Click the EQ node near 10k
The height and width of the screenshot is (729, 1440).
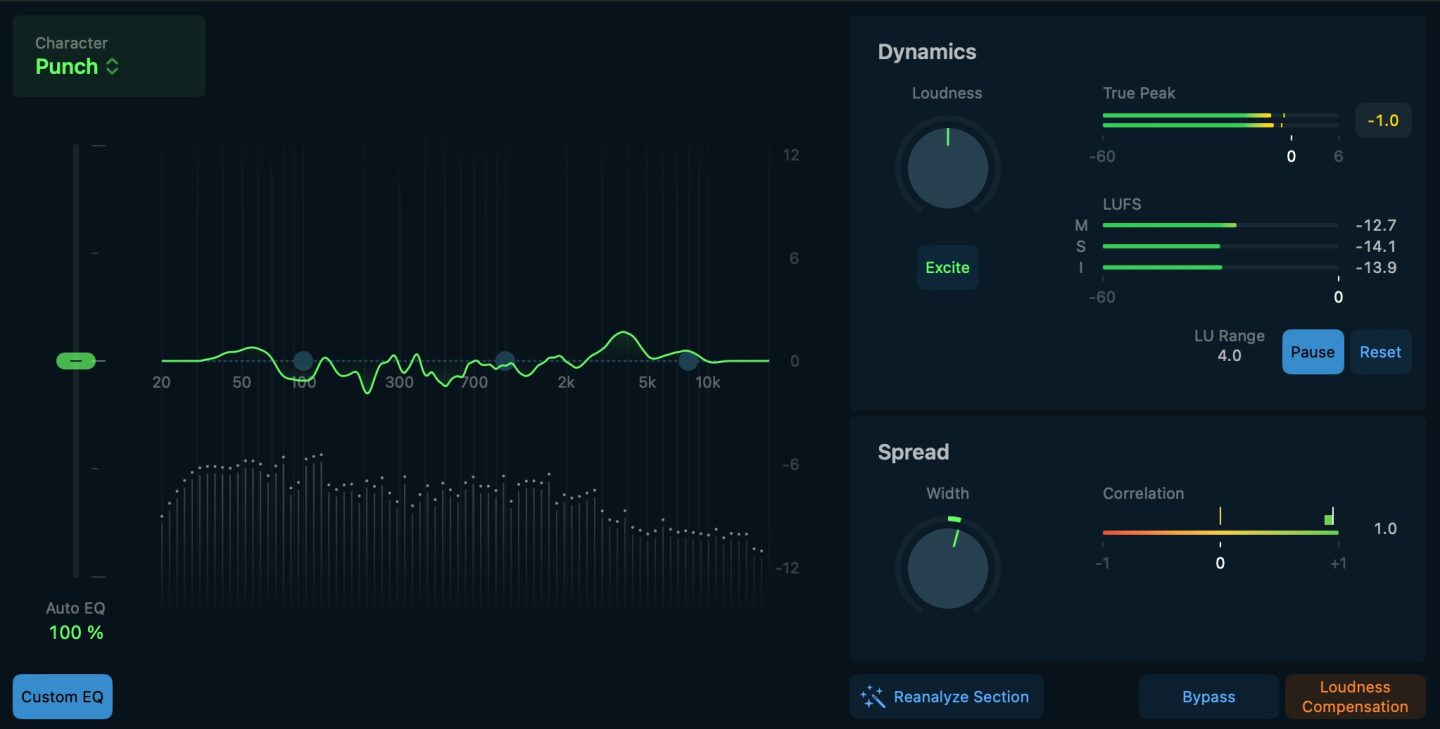point(687,361)
